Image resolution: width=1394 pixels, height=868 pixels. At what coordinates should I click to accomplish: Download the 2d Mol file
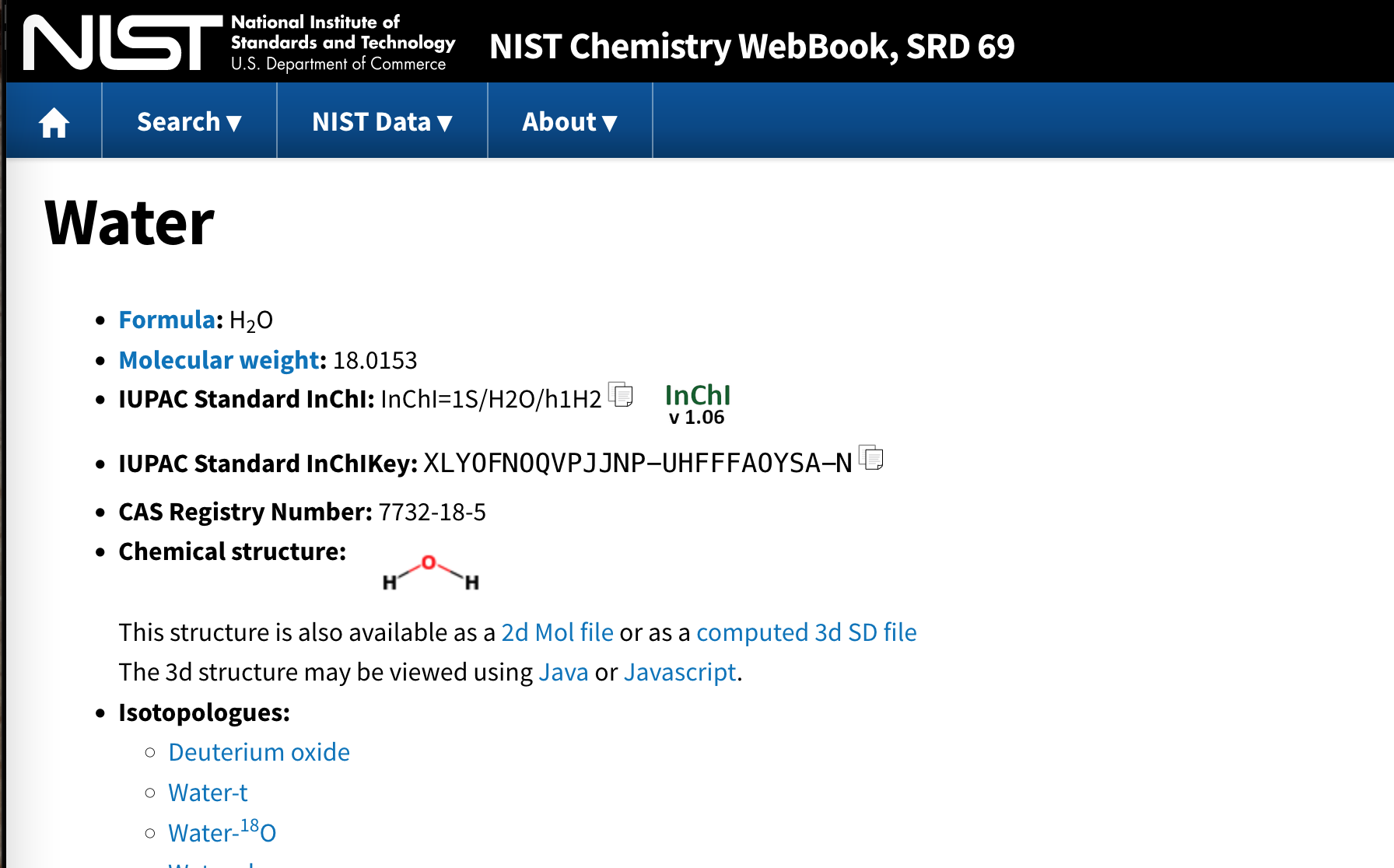point(558,632)
